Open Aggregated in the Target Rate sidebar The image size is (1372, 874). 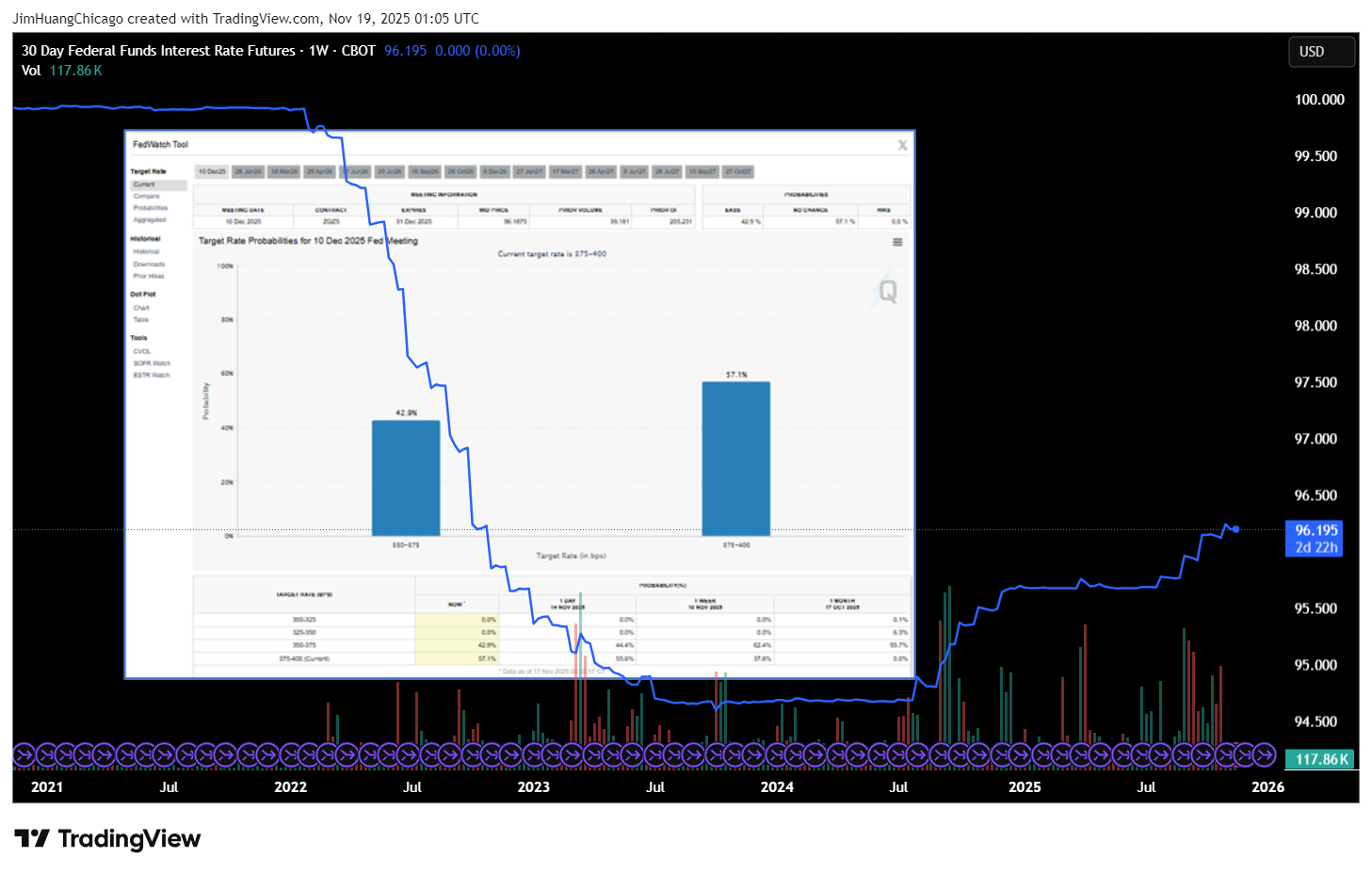150,220
